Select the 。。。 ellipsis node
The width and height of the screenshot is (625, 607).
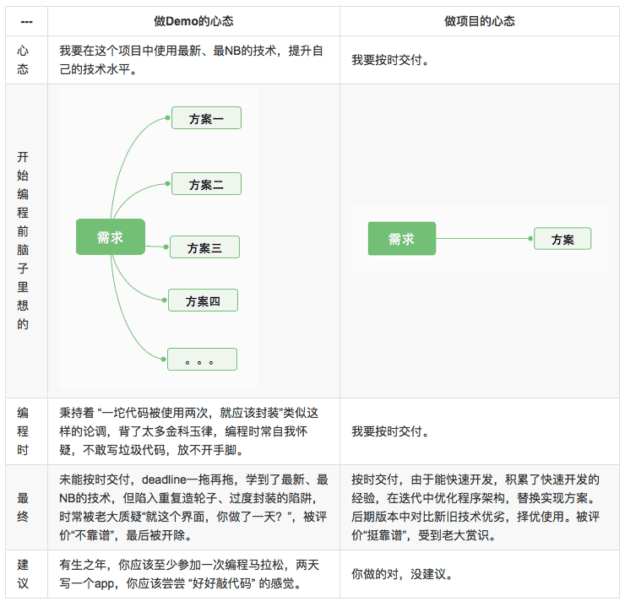tap(202, 359)
